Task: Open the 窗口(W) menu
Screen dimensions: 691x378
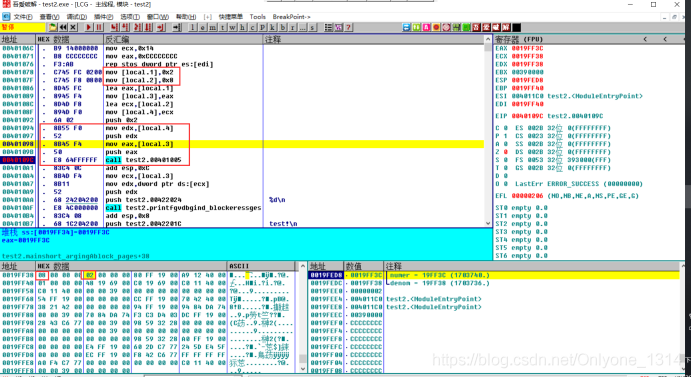Action: pos(158,17)
